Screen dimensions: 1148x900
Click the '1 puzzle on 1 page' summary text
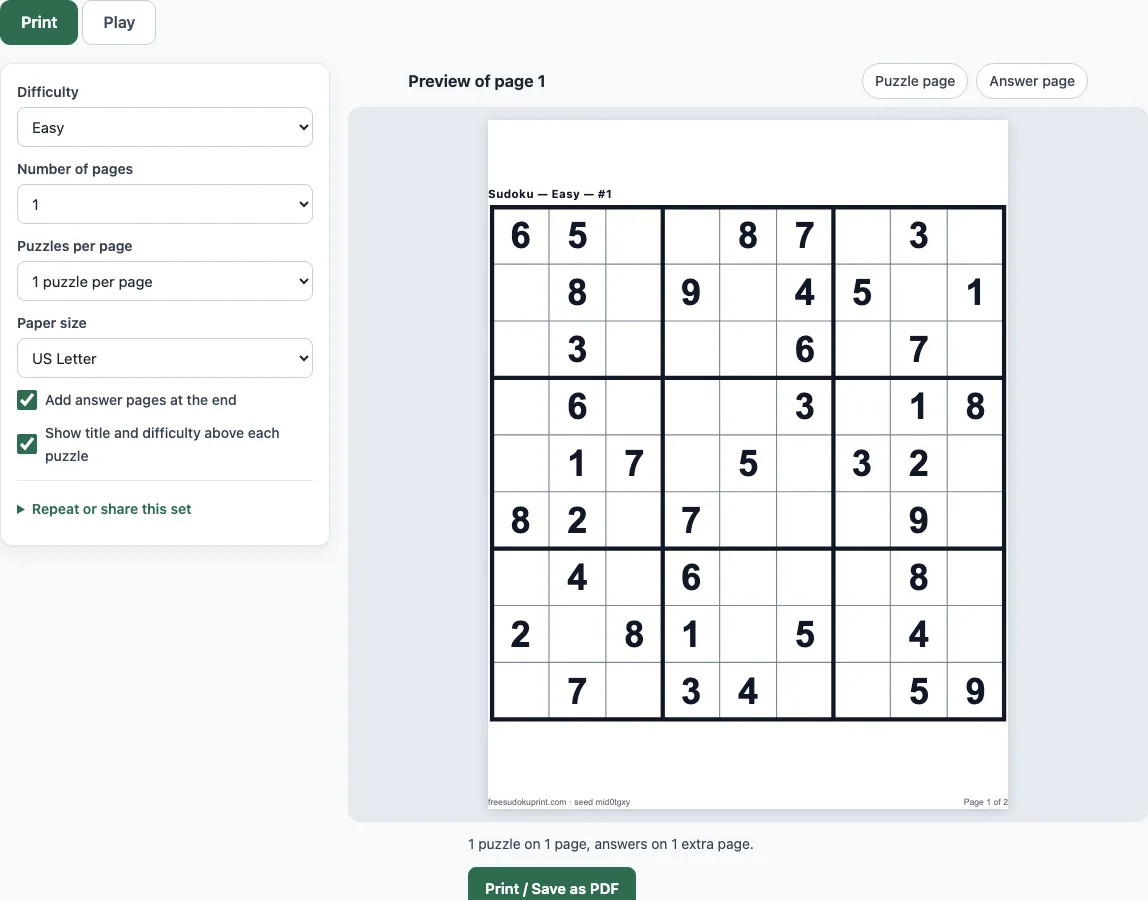(x=611, y=844)
